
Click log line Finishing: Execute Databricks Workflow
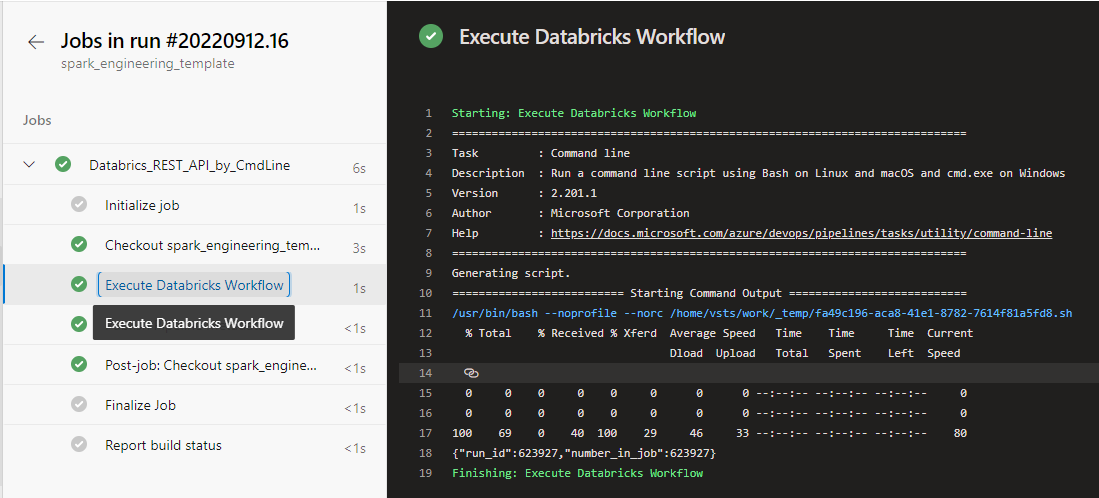[x=578, y=473]
